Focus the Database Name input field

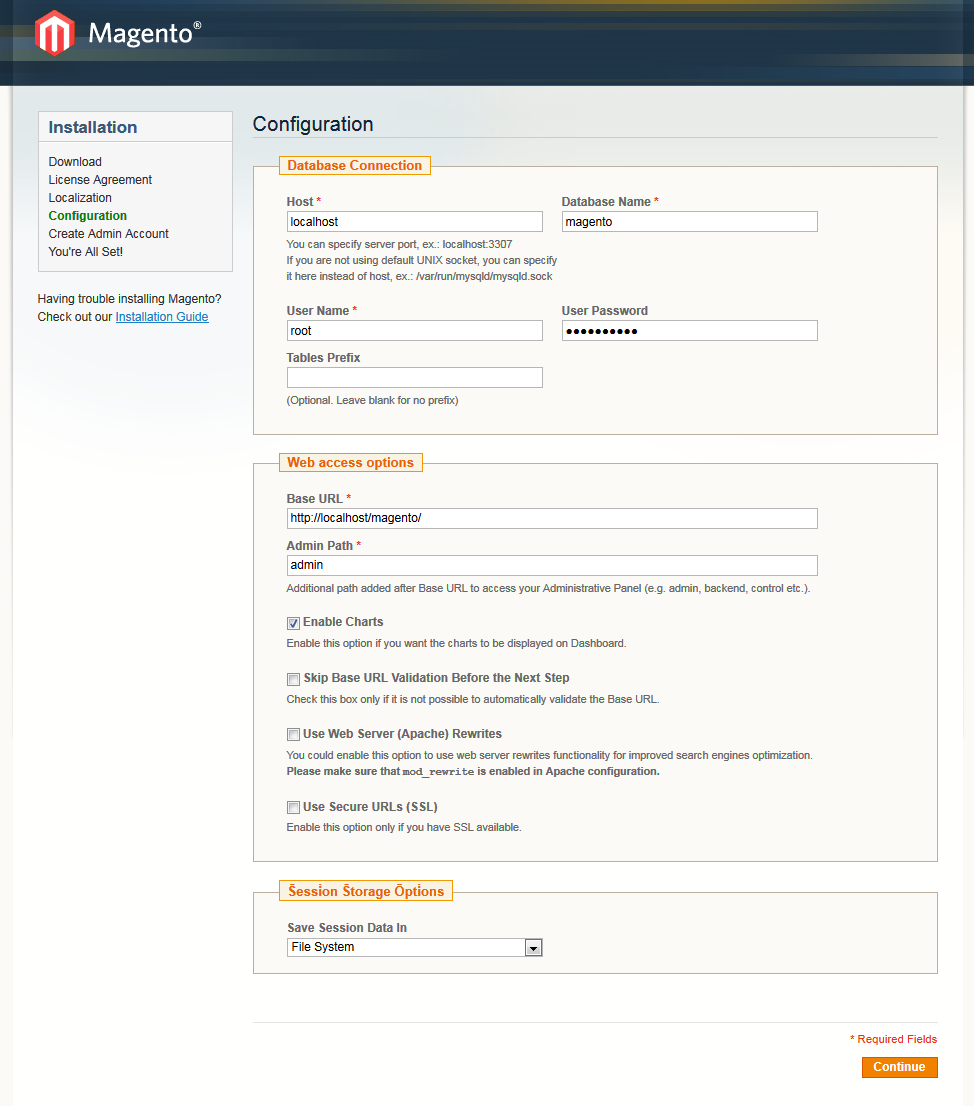coord(690,221)
